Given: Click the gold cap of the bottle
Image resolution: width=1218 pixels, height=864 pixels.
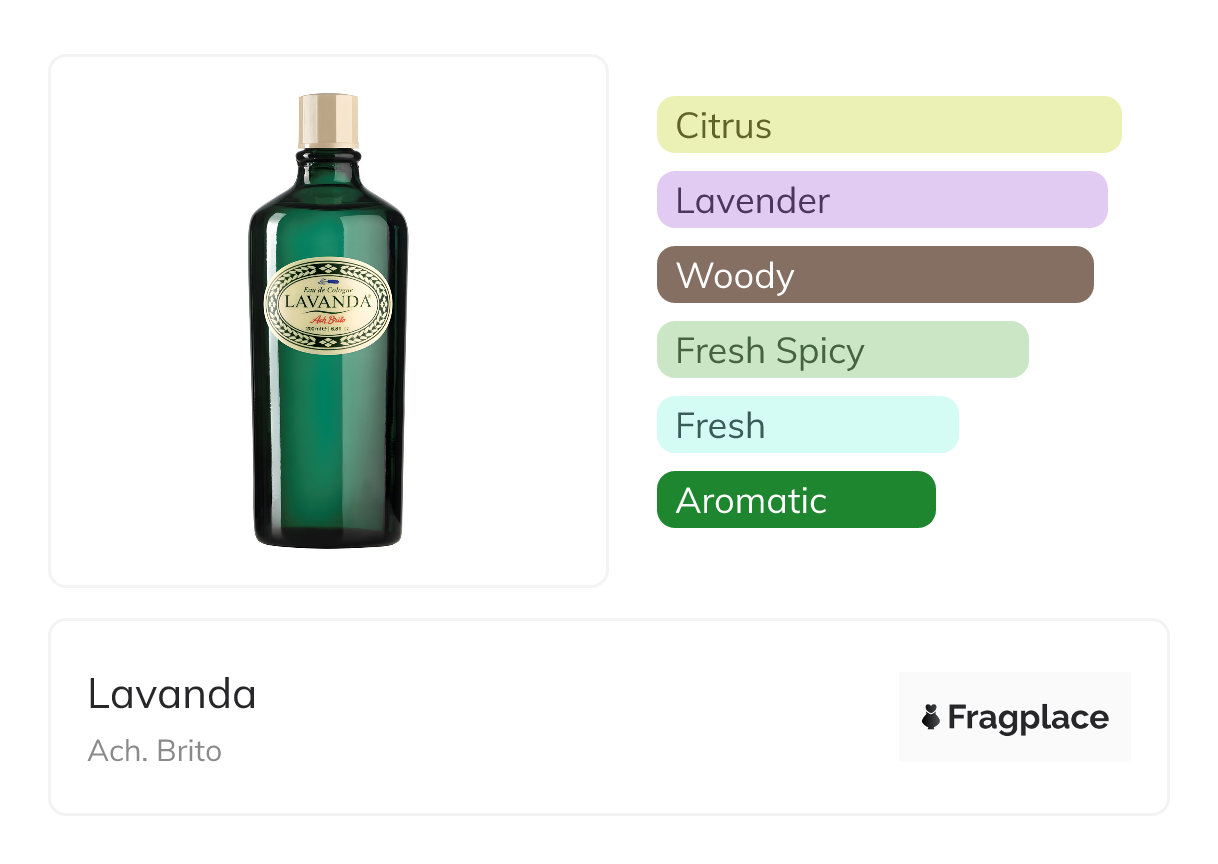Looking at the screenshot, I should 328,120.
